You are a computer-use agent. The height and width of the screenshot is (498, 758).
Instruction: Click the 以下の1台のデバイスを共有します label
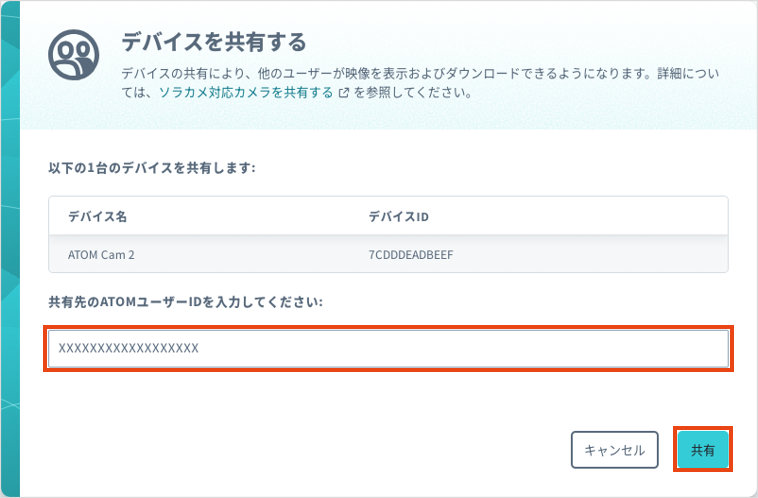[152, 167]
